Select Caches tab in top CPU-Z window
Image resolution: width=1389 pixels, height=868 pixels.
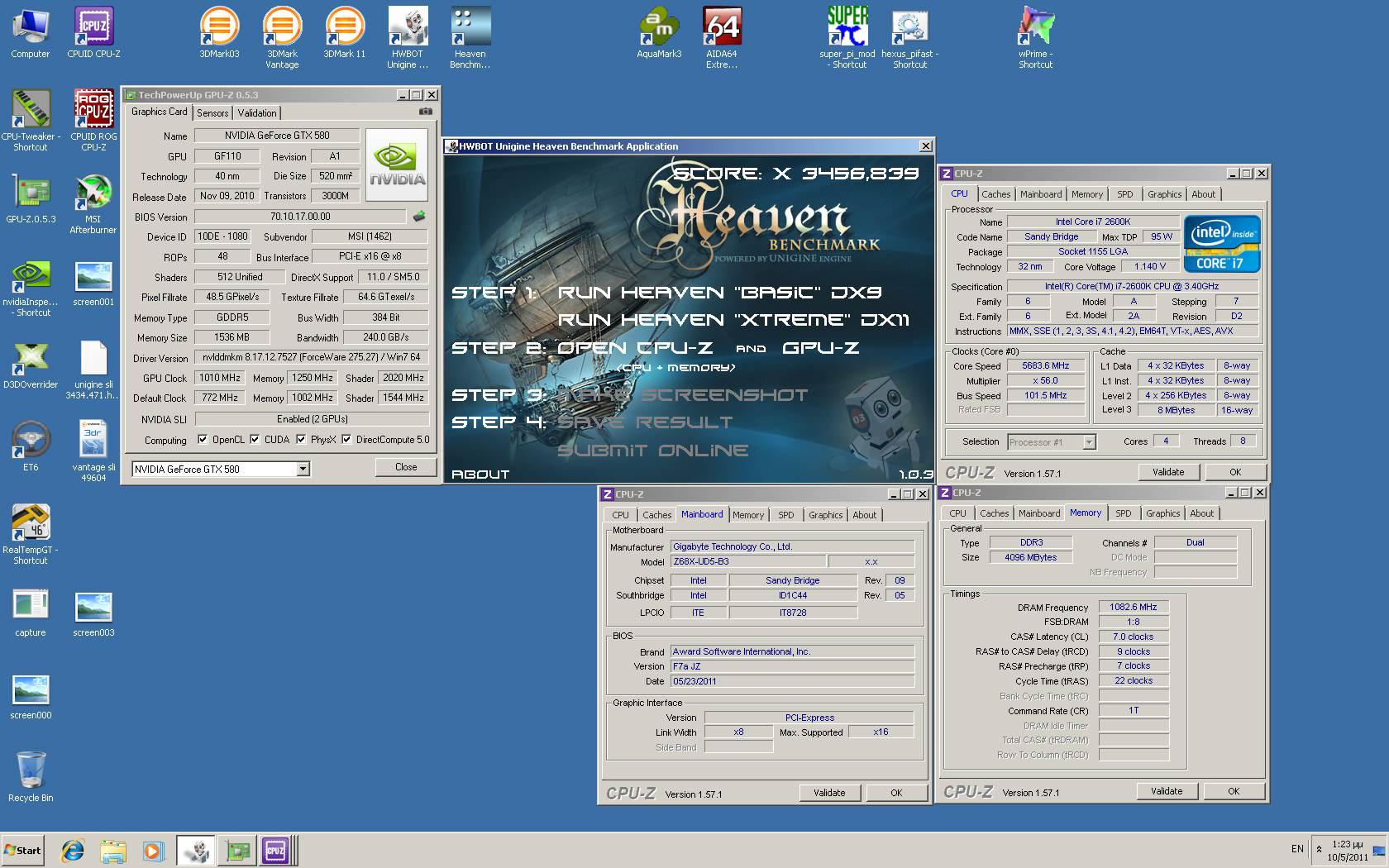995,194
